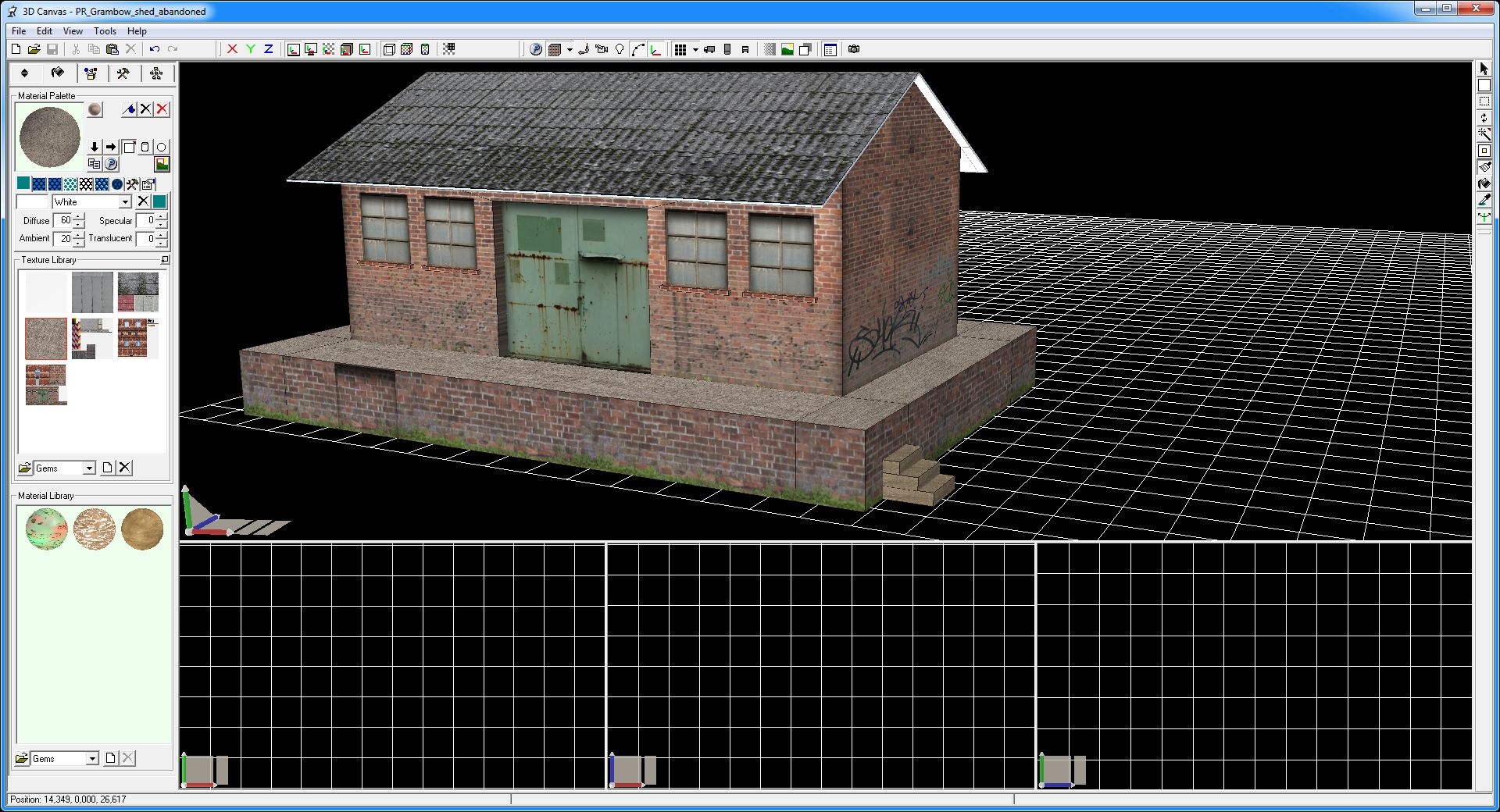Image resolution: width=1500 pixels, height=812 pixels.
Task: Expand the Material Library Gems dropdown
Action: (x=92, y=759)
